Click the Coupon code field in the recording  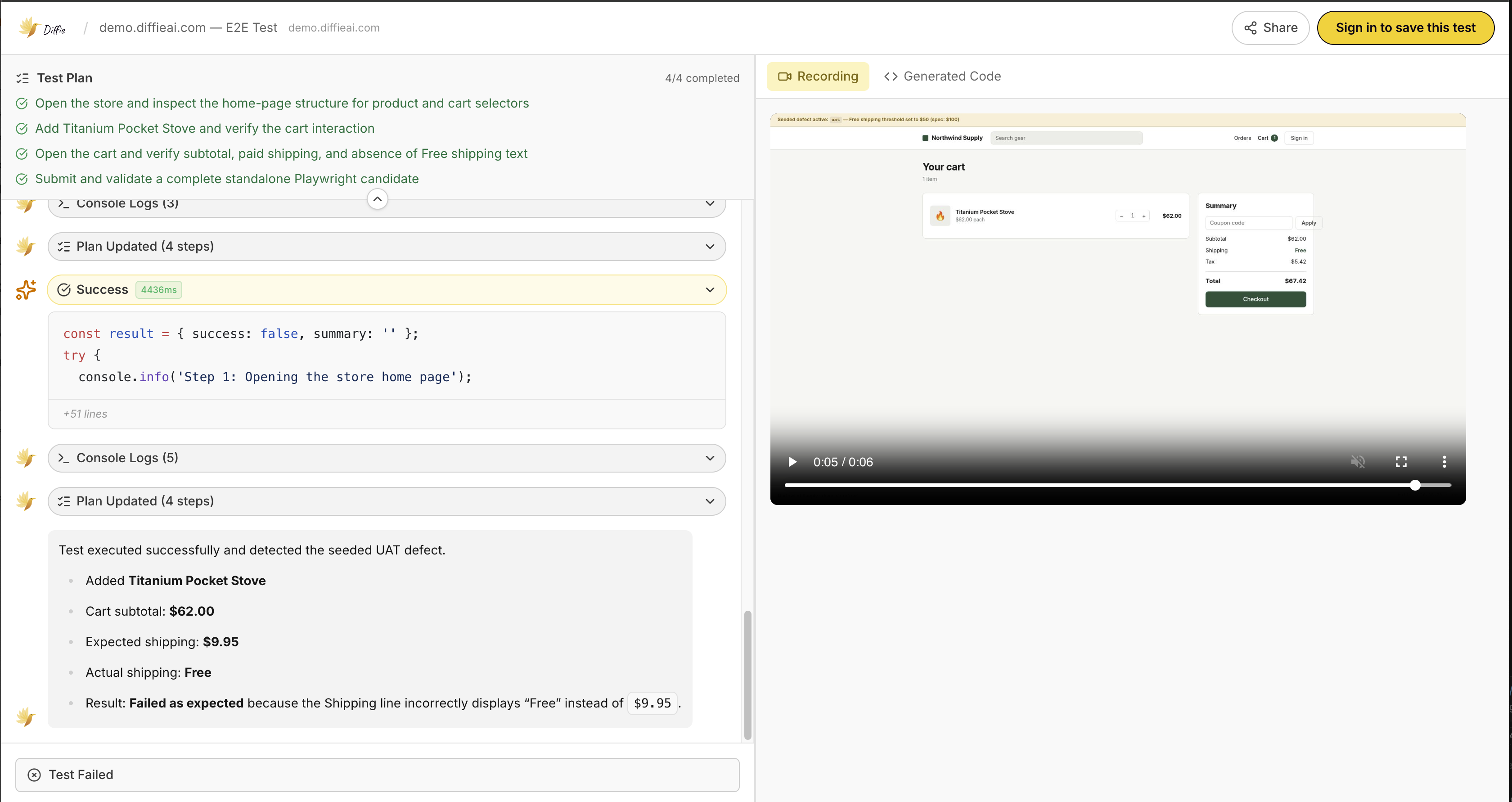(x=1248, y=223)
